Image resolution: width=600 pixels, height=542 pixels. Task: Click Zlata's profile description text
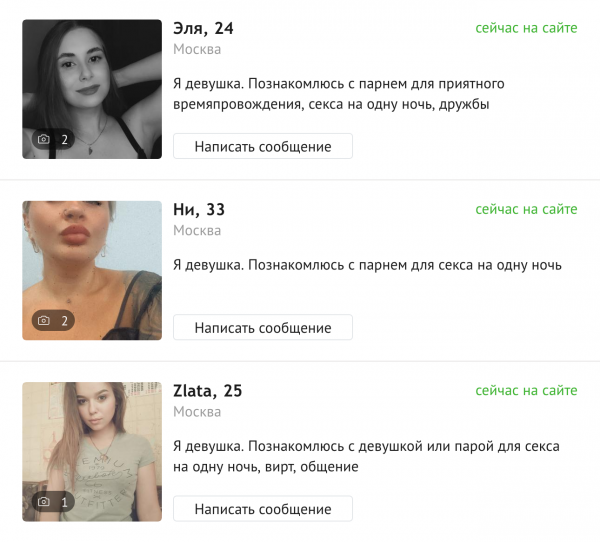click(x=366, y=456)
